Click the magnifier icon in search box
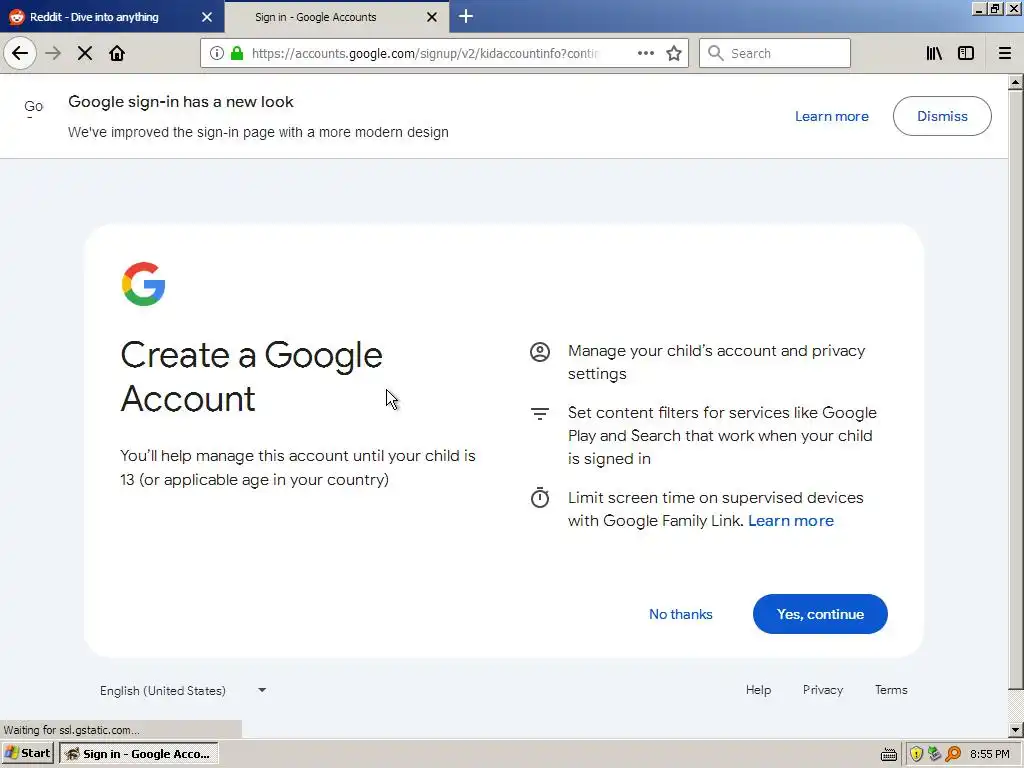 click(x=716, y=53)
